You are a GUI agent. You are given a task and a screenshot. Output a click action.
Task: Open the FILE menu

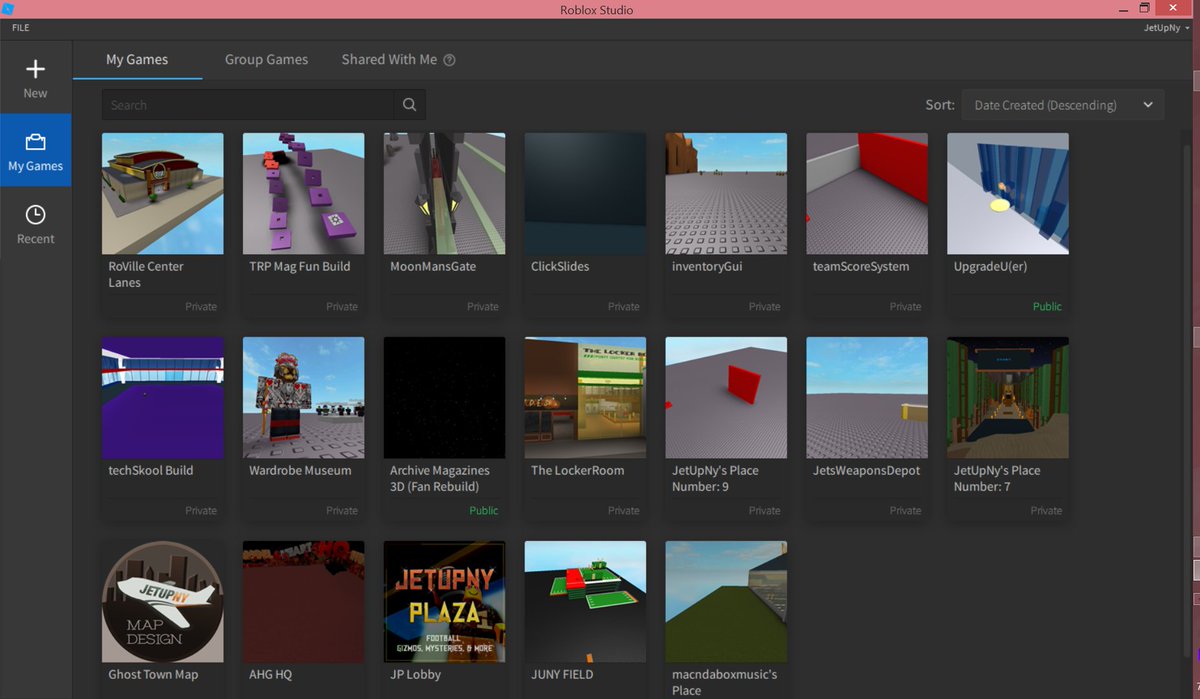(x=20, y=27)
